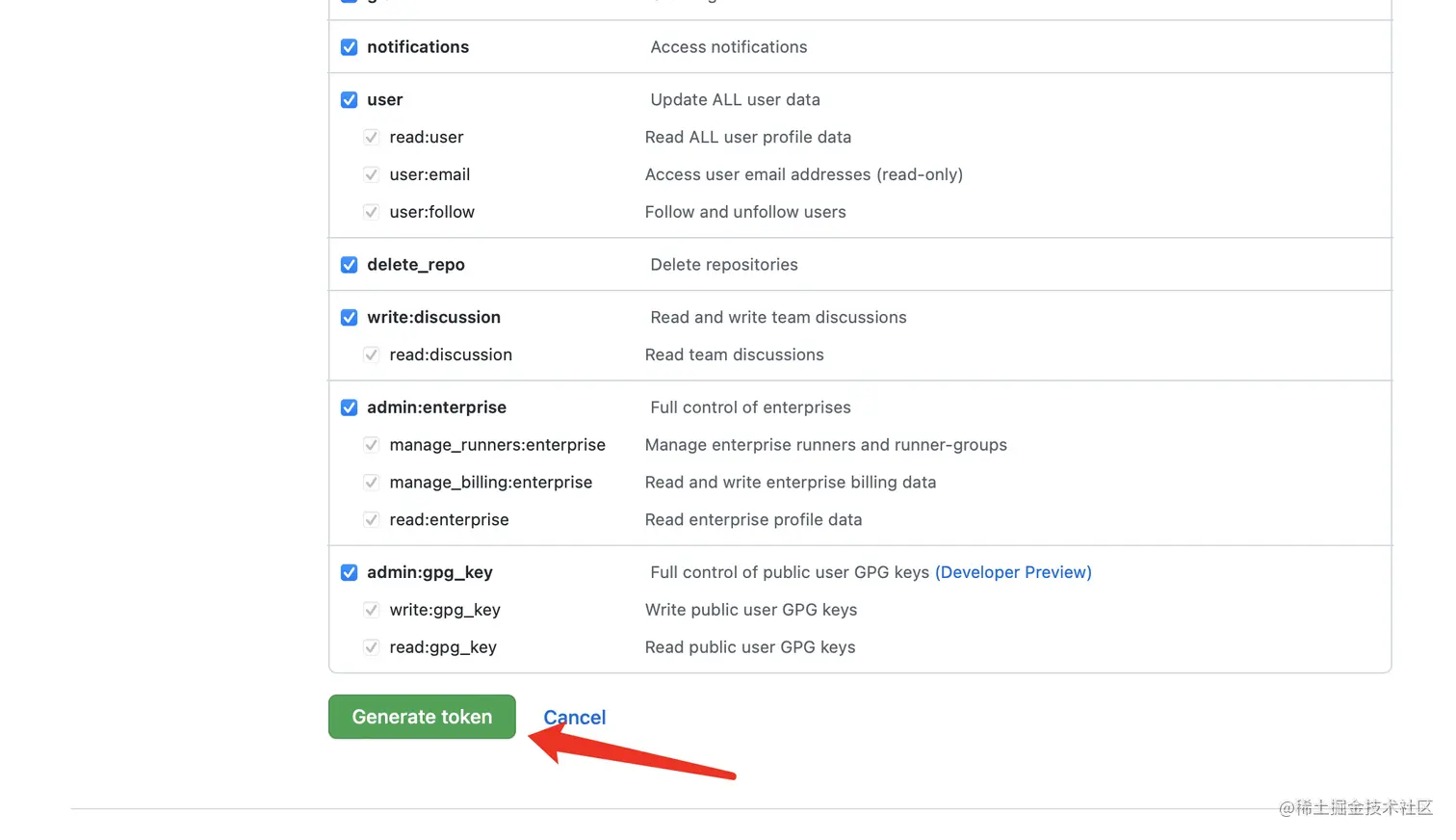This screenshot has height=840, width=1456.
Task: Disable the admin:enterprise scope checkbox
Action: (350, 407)
